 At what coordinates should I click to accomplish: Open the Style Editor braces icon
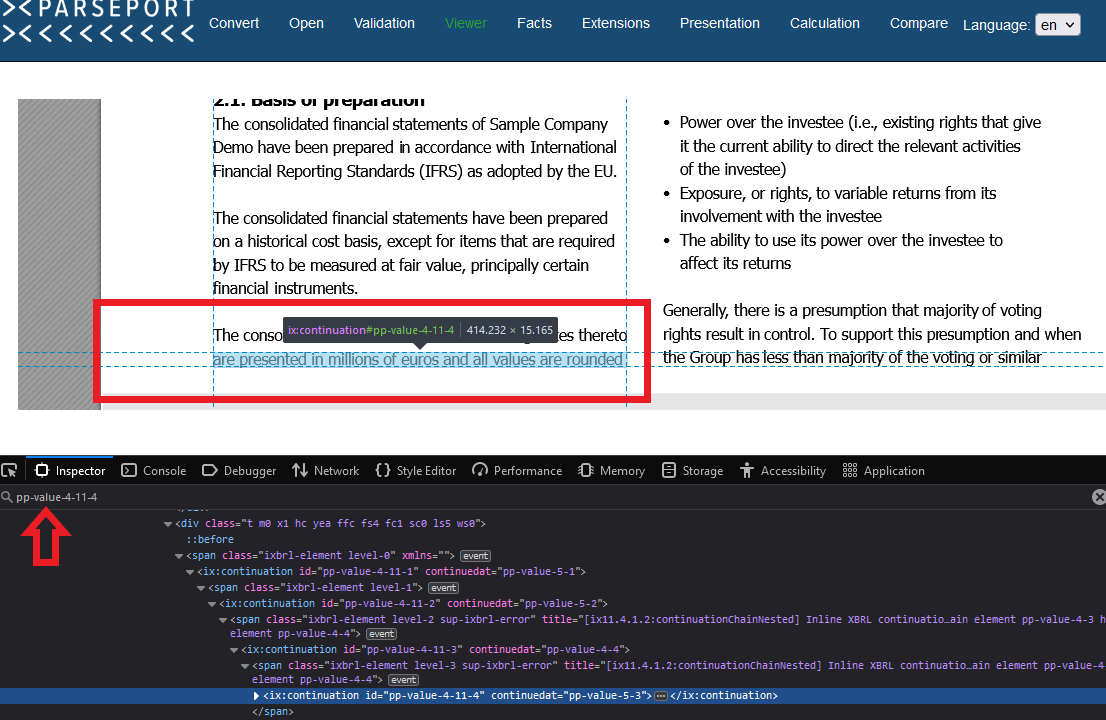pos(385,470)
